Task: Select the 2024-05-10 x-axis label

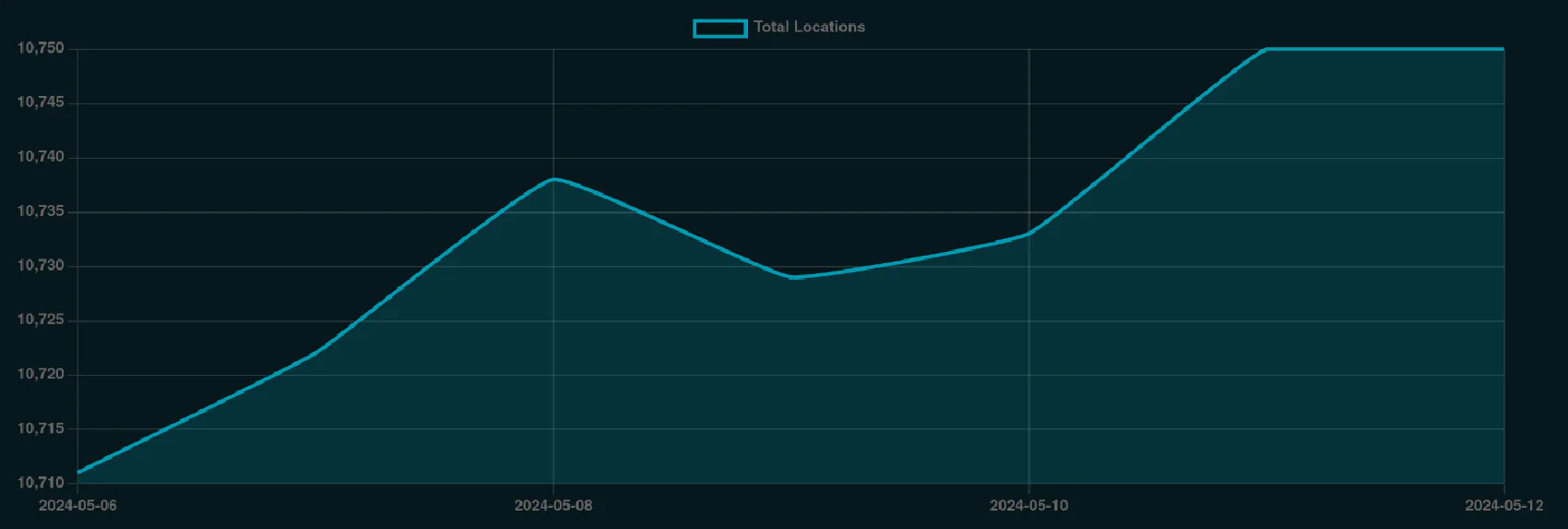Action: point(1028,505)
